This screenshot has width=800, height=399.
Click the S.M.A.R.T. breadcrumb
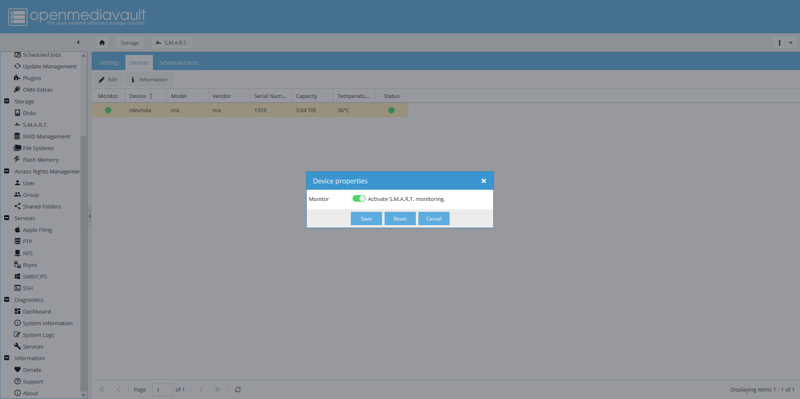coord(172,43)
